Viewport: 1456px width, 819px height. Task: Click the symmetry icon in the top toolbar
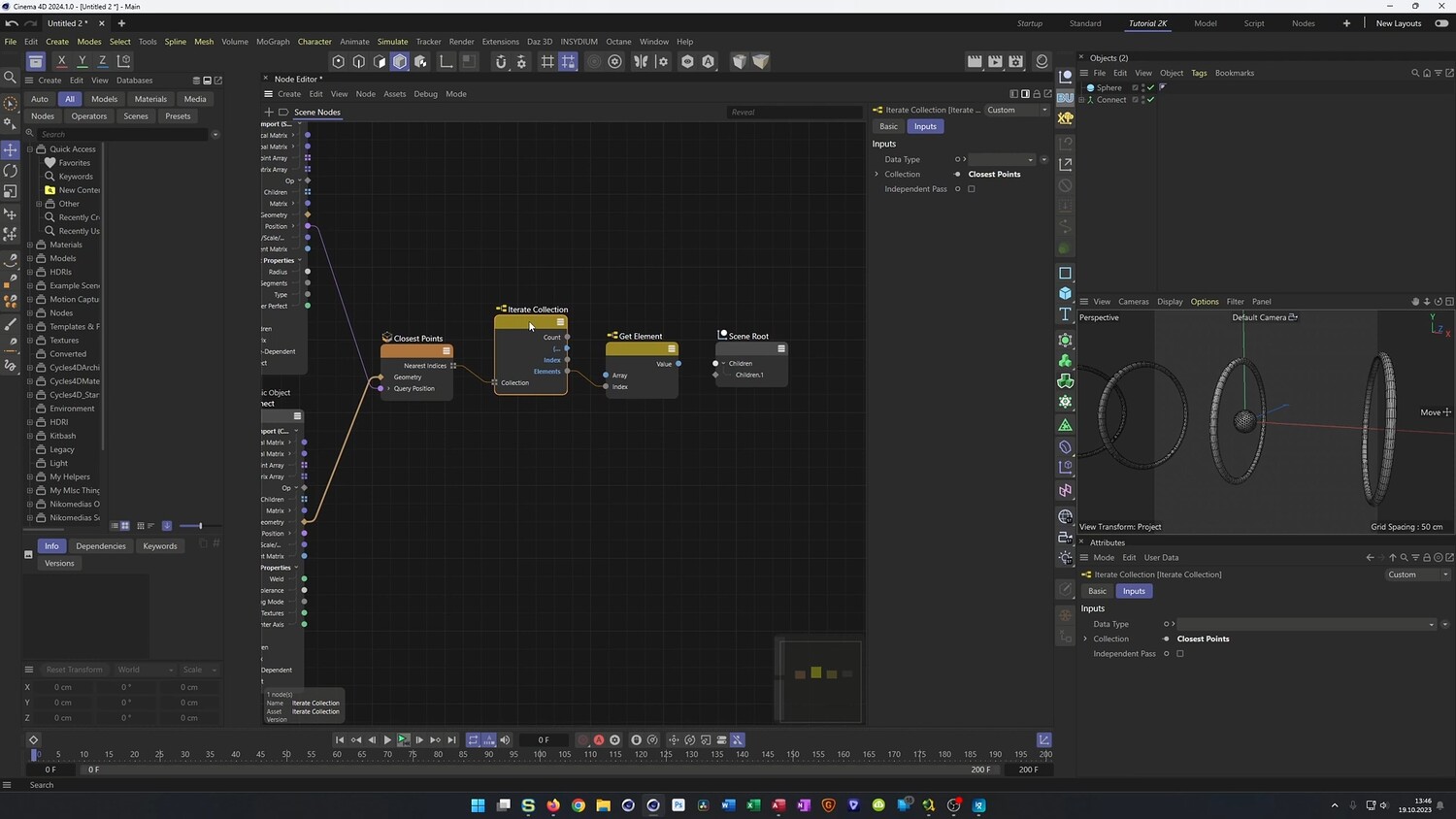[x=641, y=61]
